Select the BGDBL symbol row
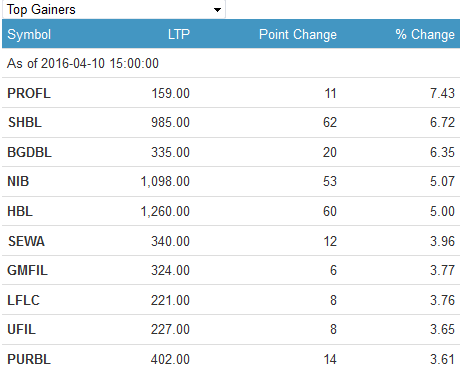Image resolution: width=462 pixels, height=373 pixels. coord(231,152)
